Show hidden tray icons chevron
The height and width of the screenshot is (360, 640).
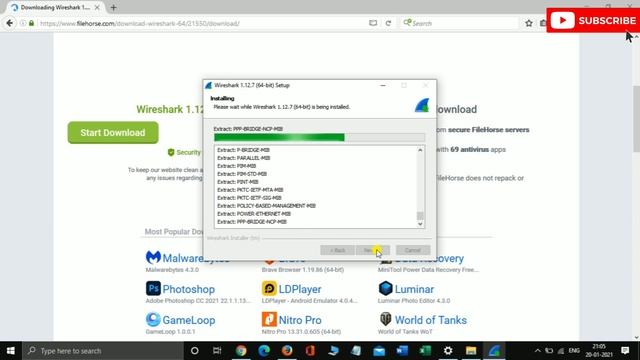point(538,351)
